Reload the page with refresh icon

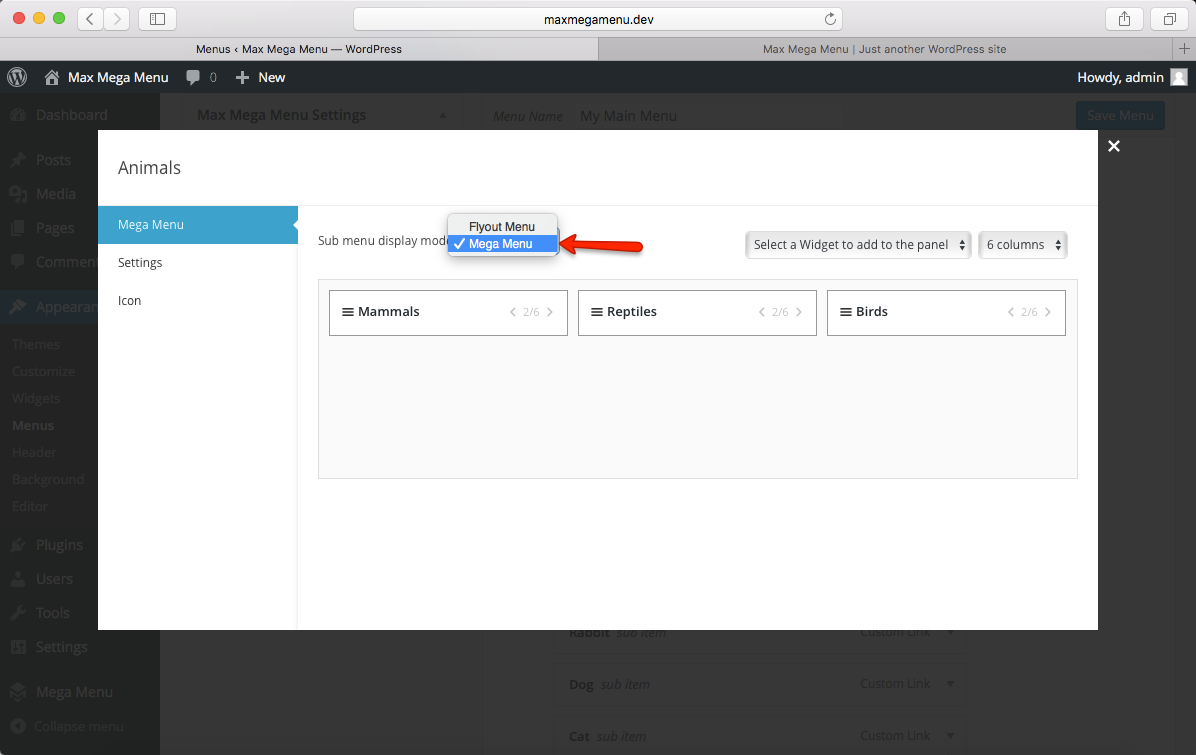[830, 19]
